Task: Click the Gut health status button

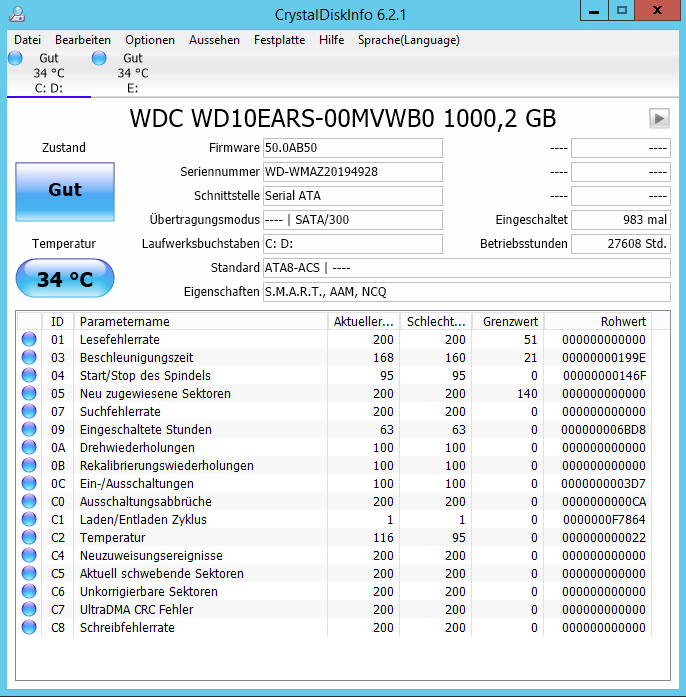Action: tap(65, 192)
